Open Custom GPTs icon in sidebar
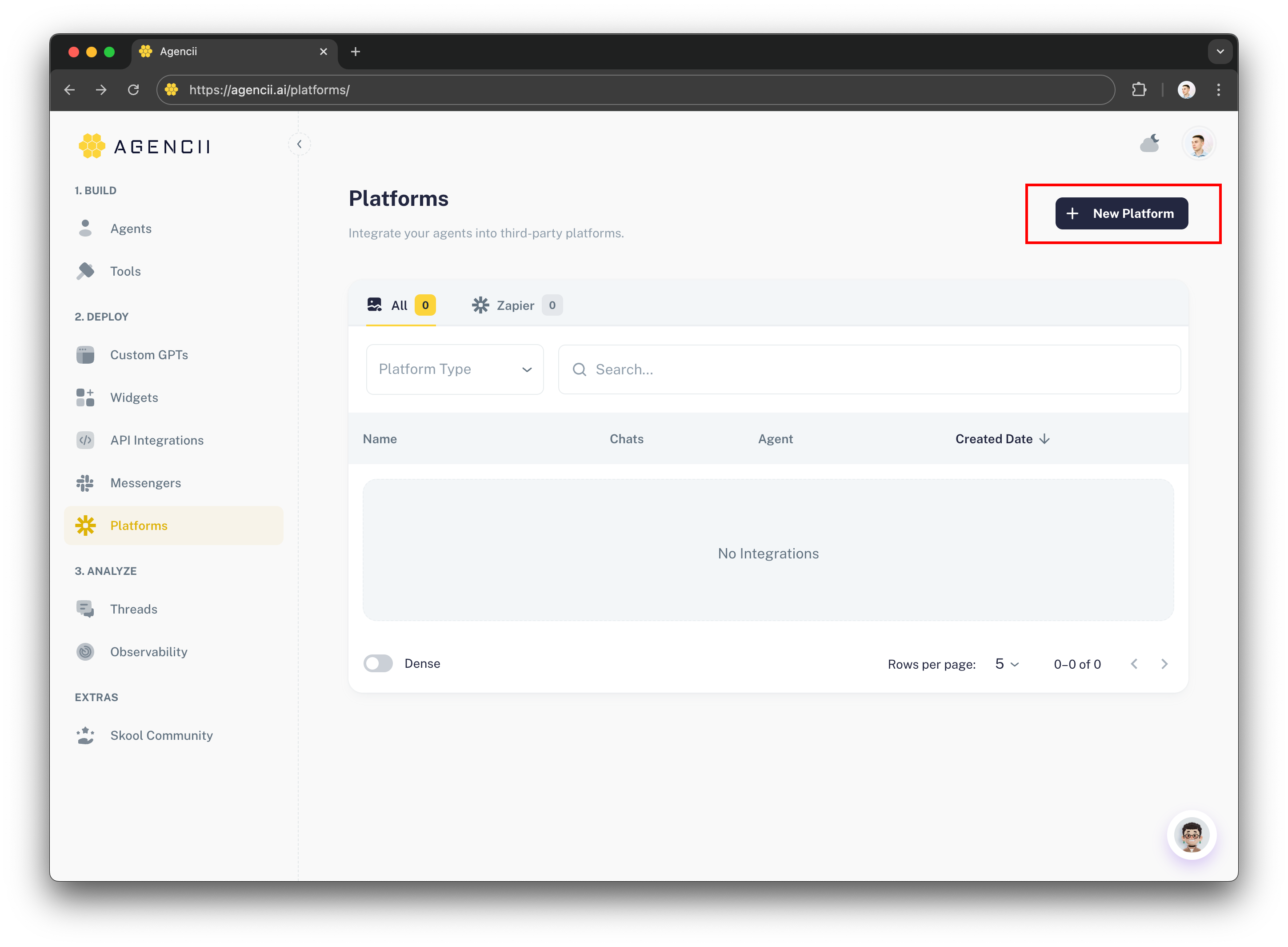This screenshot has height=947, width=1288. coord(85,355)
